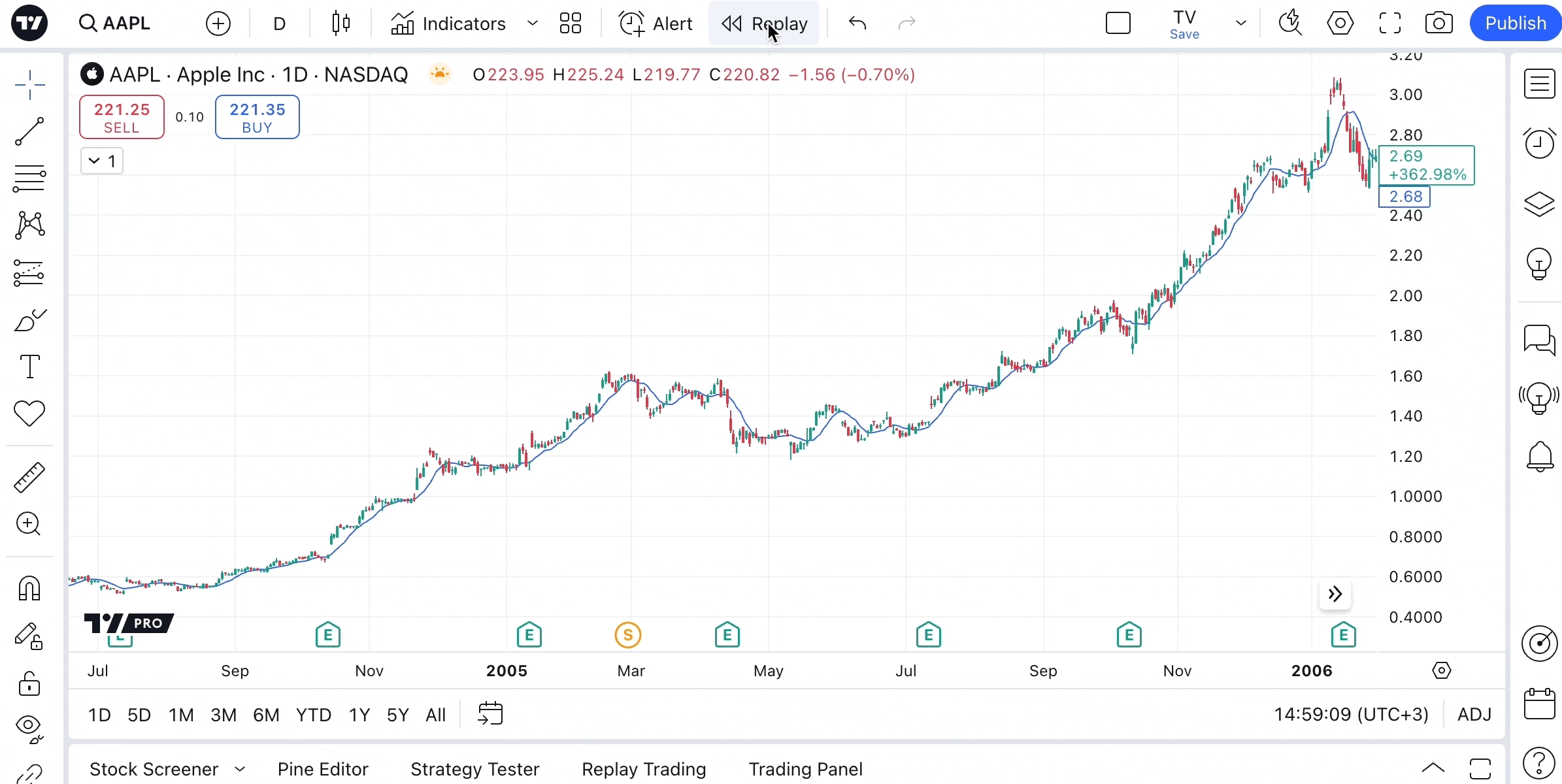1562x784 pixels.
Task: Open the Strategy Tester tab
Action: click(x=474, y=769)
